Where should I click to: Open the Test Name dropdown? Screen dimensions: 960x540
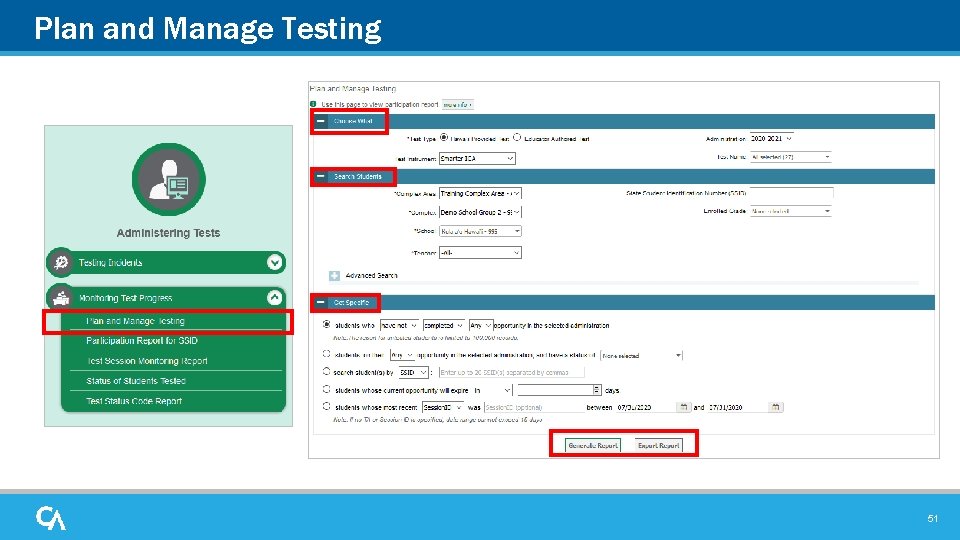pyautogui.click(x=790, y=157)
